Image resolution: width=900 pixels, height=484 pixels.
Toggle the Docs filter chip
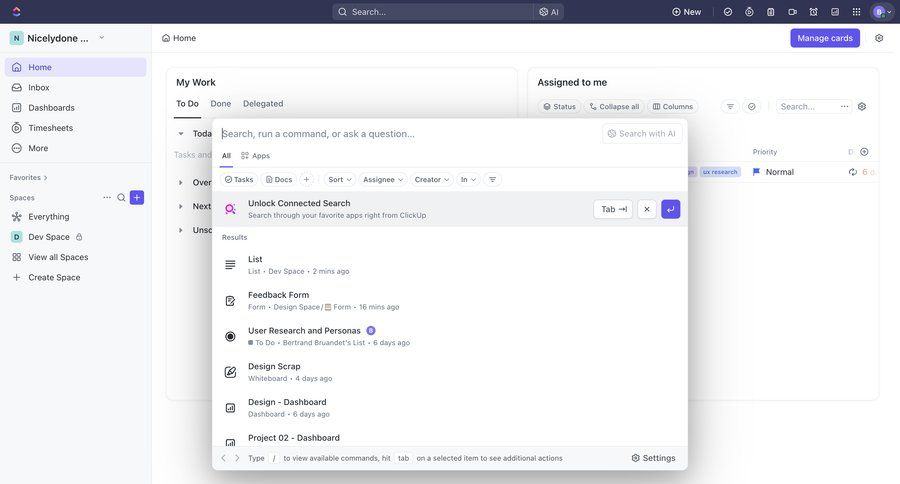[279, 180]
